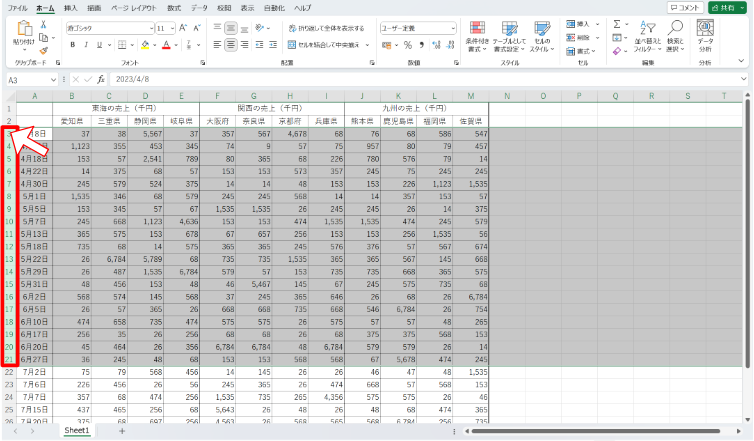Open the ファイル menu tab
Screen dimensions: 754x441
click(17, 8)
